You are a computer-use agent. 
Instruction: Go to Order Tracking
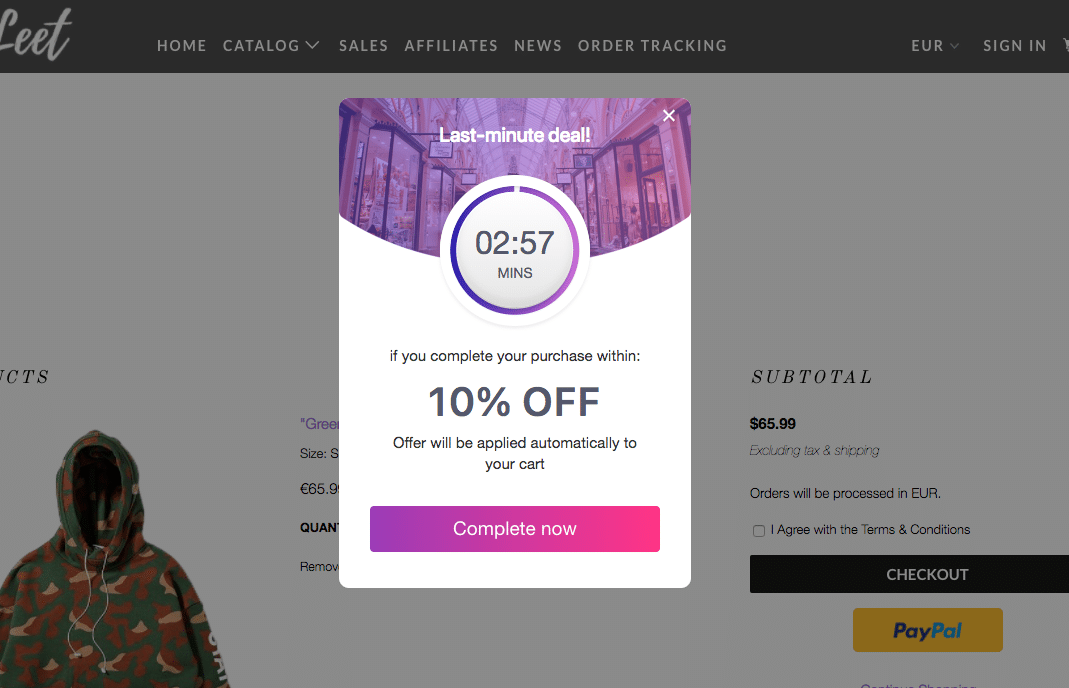(x=652, y=45)
